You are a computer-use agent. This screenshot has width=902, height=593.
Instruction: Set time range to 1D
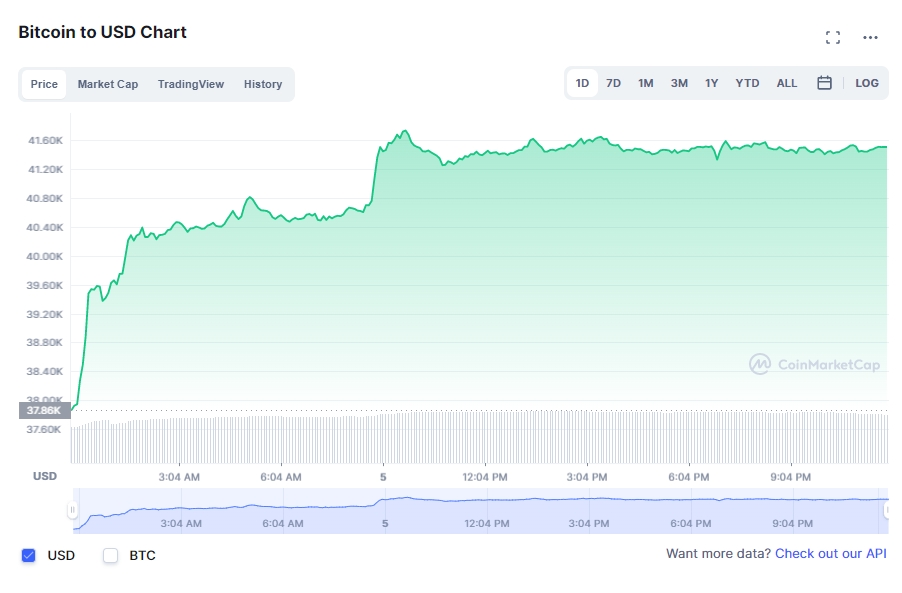point(582,83)
